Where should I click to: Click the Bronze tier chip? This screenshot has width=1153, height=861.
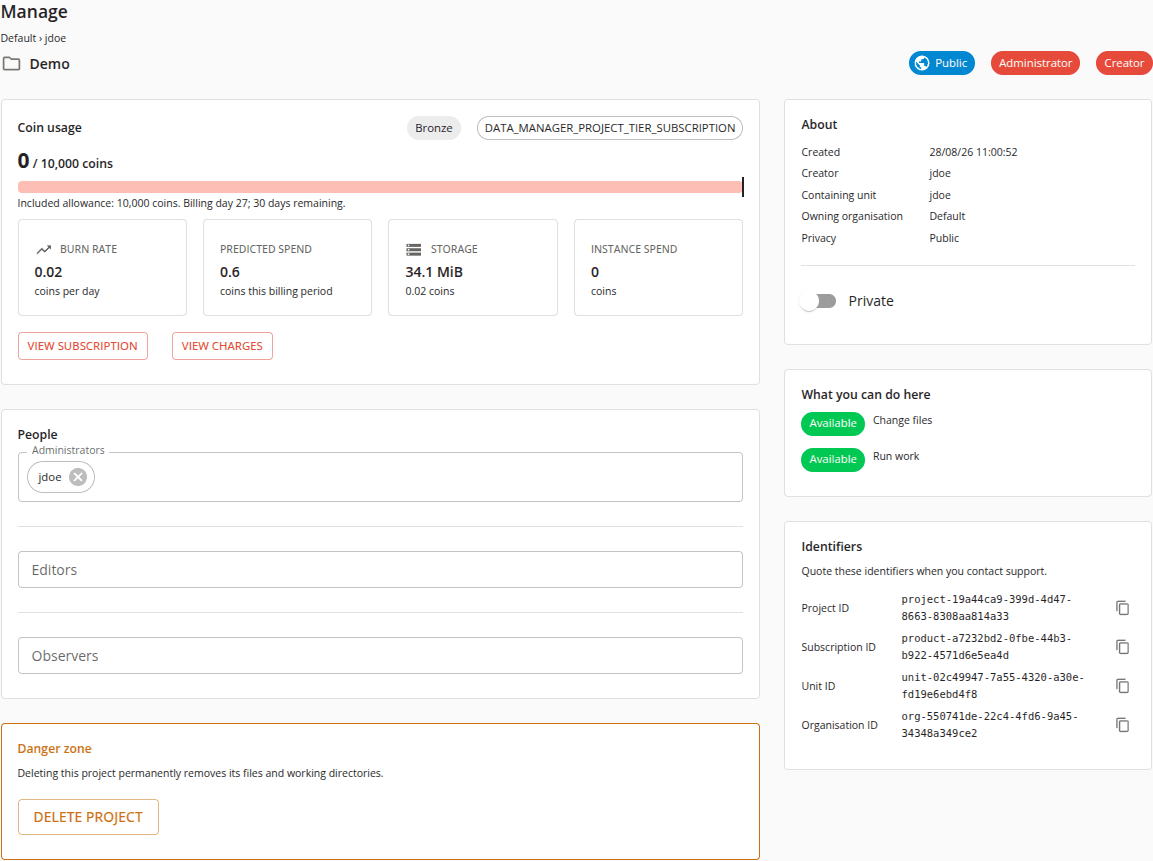[x=434, y=128]
